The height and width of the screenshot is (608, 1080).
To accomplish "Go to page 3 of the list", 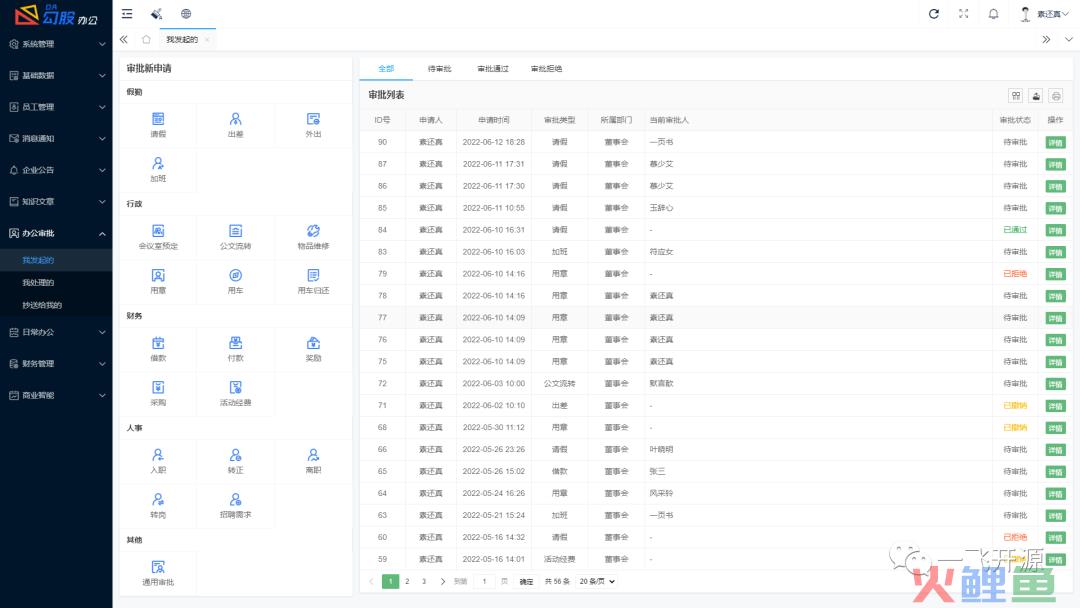I will tap(424, 581).
